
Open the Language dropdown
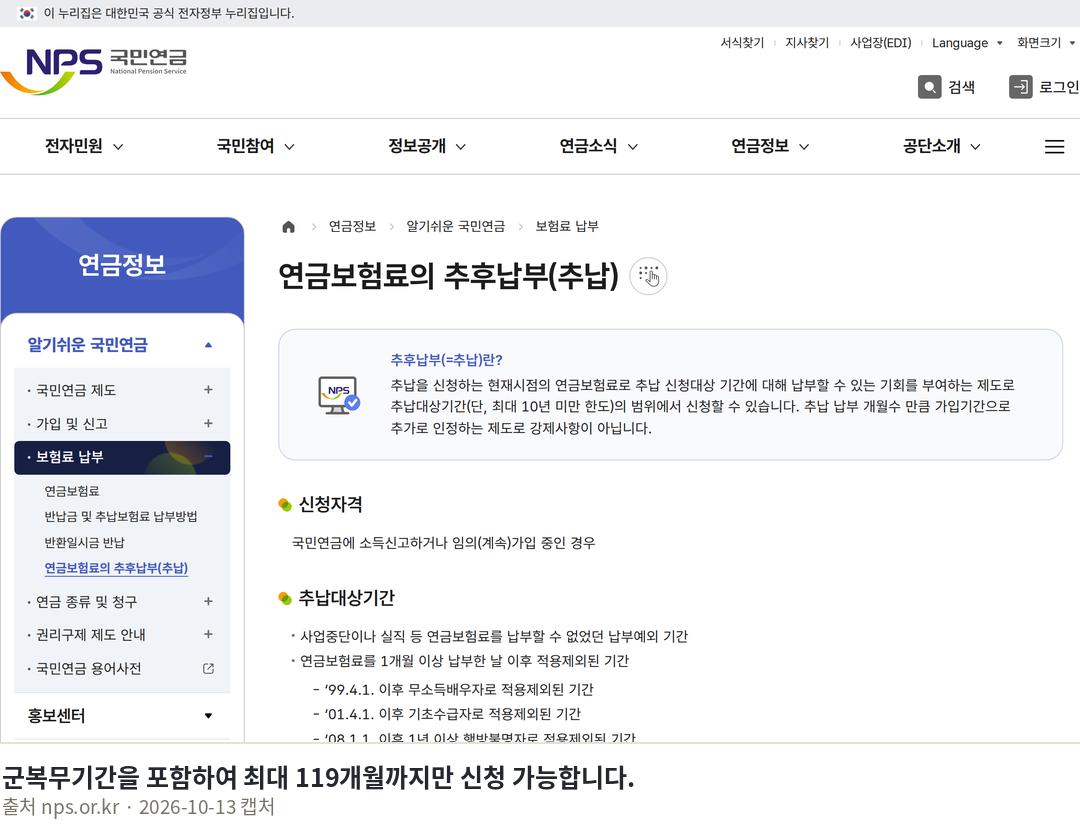click(966, 43)
